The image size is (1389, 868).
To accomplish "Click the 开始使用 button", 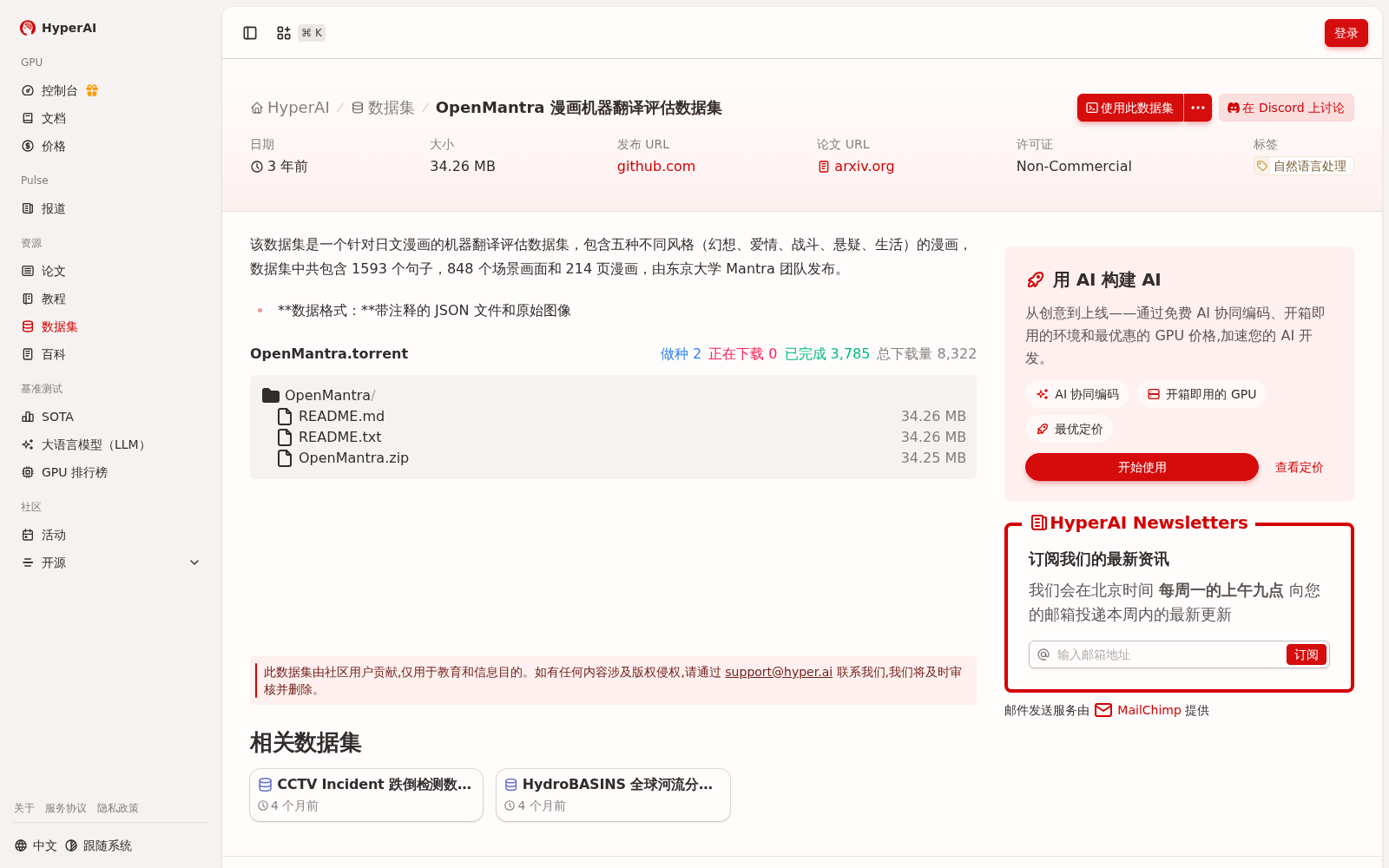I will [x=1142, y=467].
